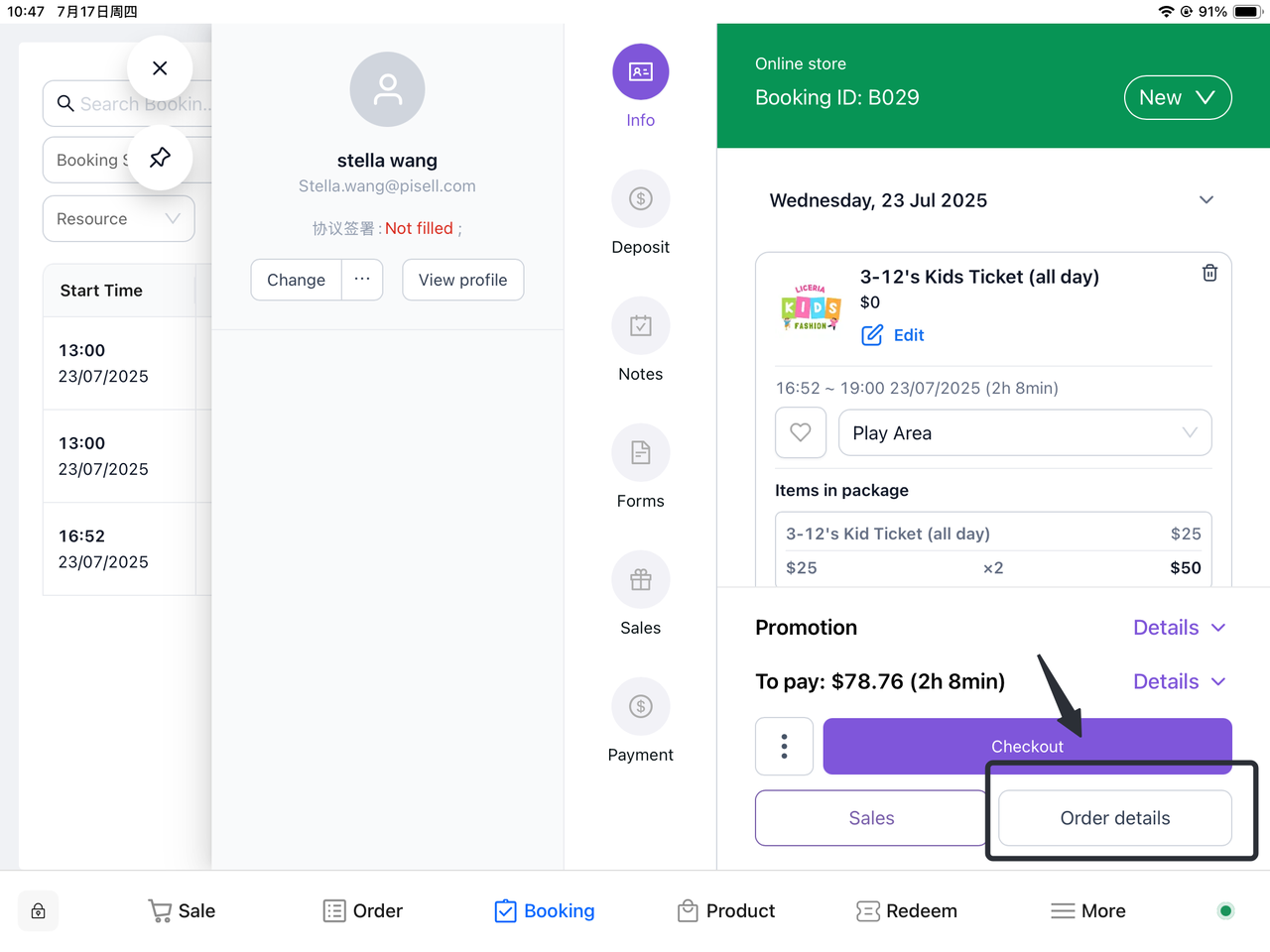Open the New status dropdown
Viewport: 1270px width, 952px height.
point(1177,97)
